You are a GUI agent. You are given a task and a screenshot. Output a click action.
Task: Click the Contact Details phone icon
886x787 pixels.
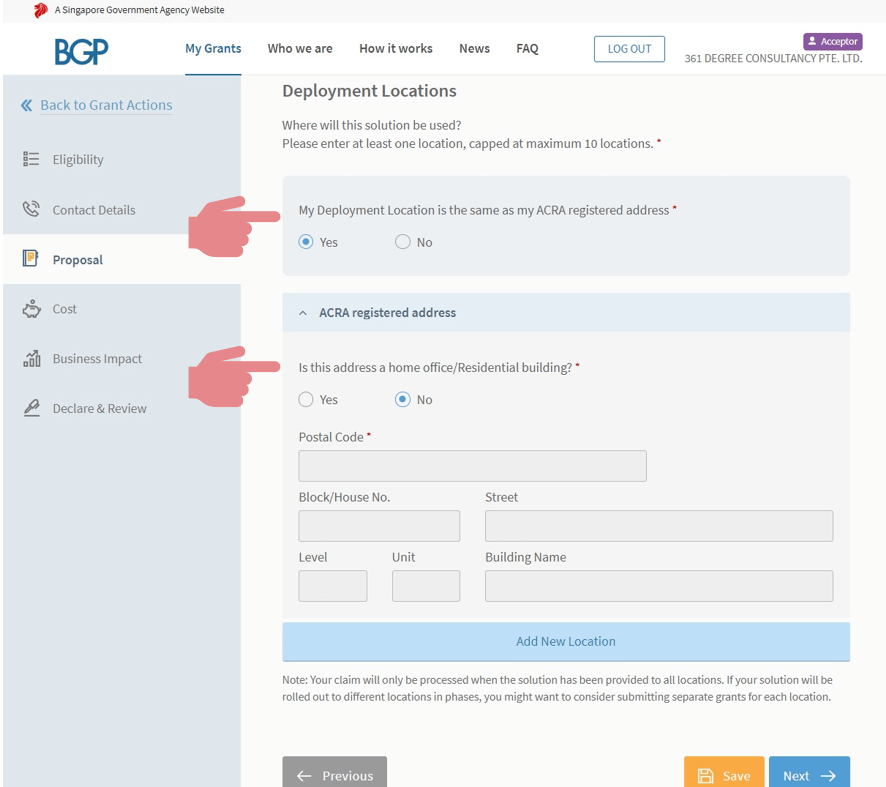click(x=31, y=210)
